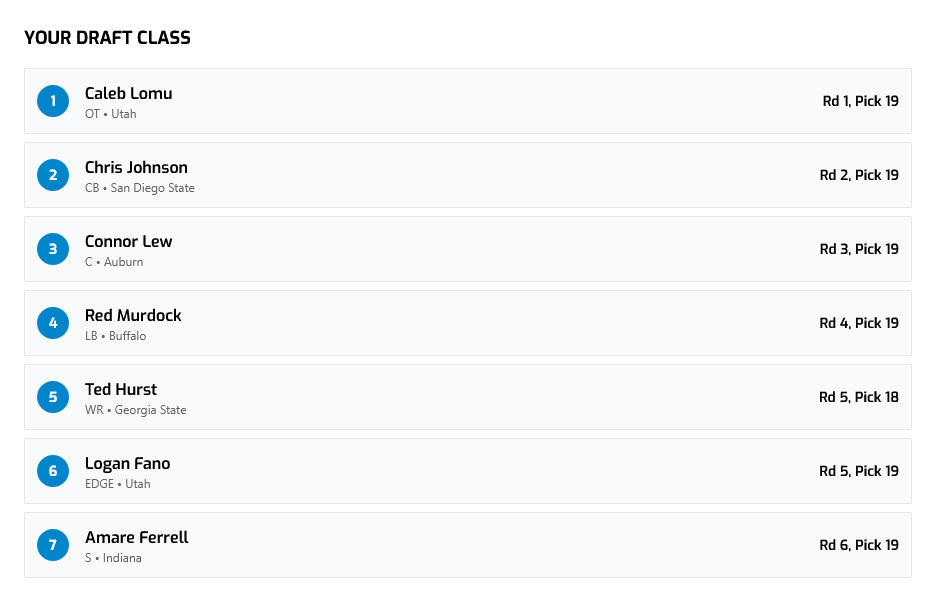Click the Rd 5, Pick 18 label

pos(858,397)
